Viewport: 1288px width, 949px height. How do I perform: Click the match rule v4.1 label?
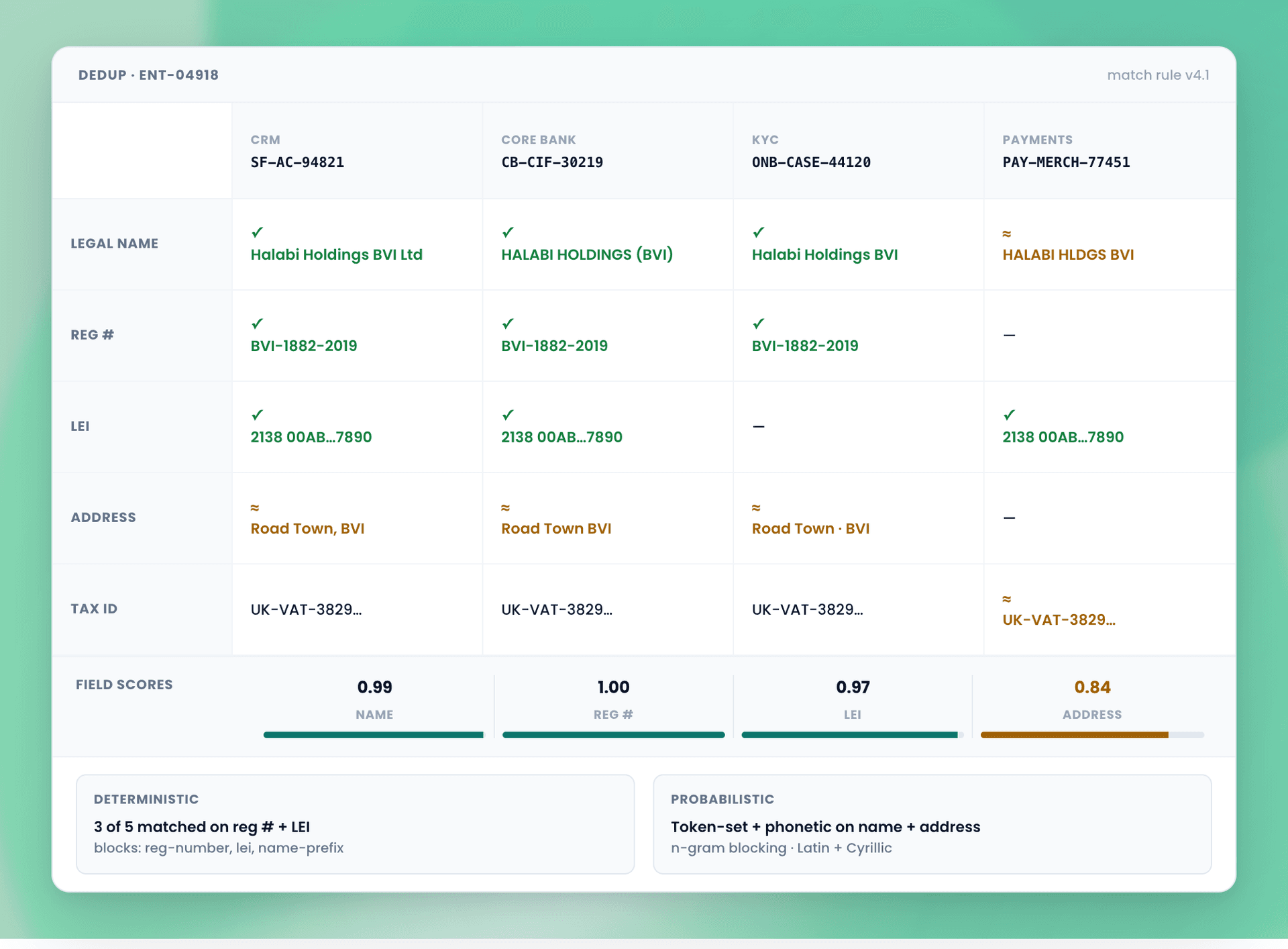(1158, 75)
